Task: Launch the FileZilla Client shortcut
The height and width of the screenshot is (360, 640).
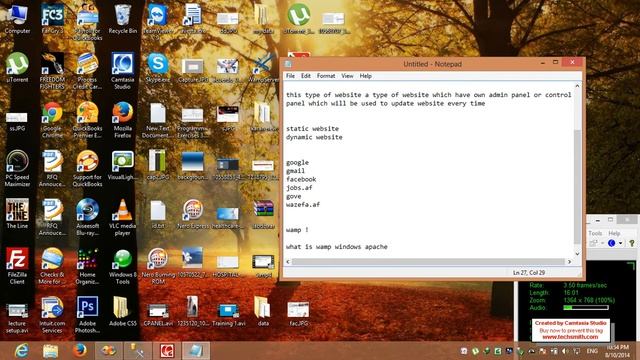Action: tap(17, 266)
